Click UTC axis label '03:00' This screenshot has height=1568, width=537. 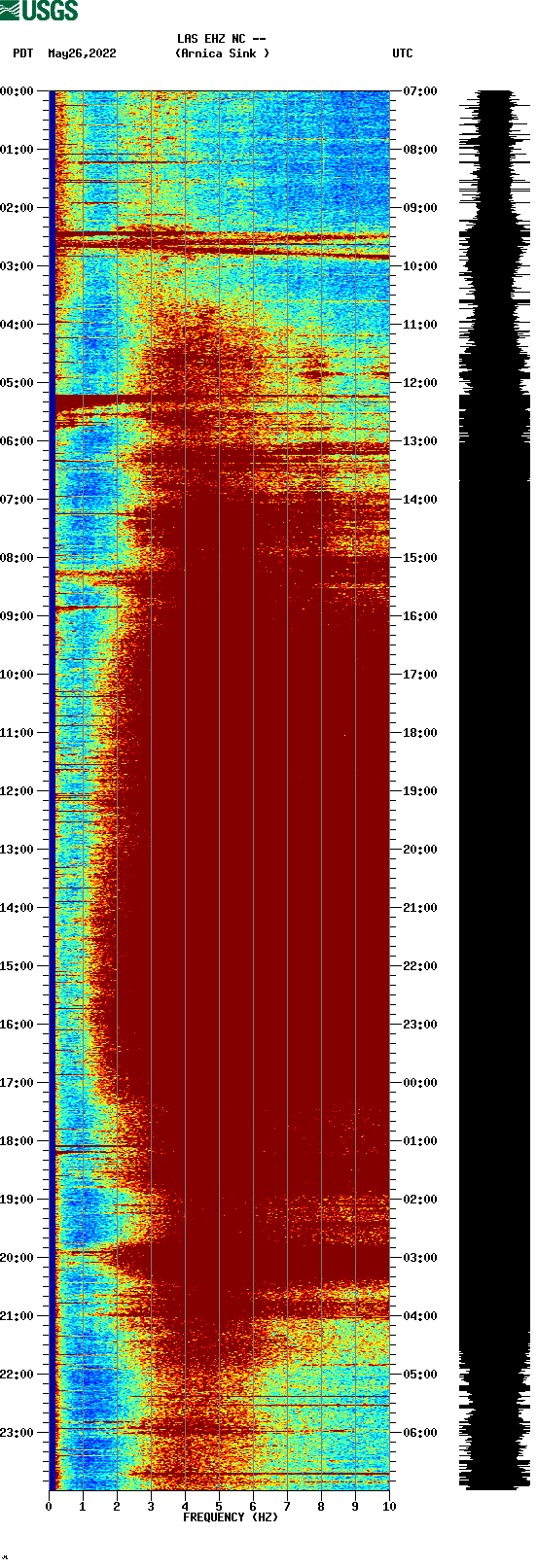tap(420, 1258)
